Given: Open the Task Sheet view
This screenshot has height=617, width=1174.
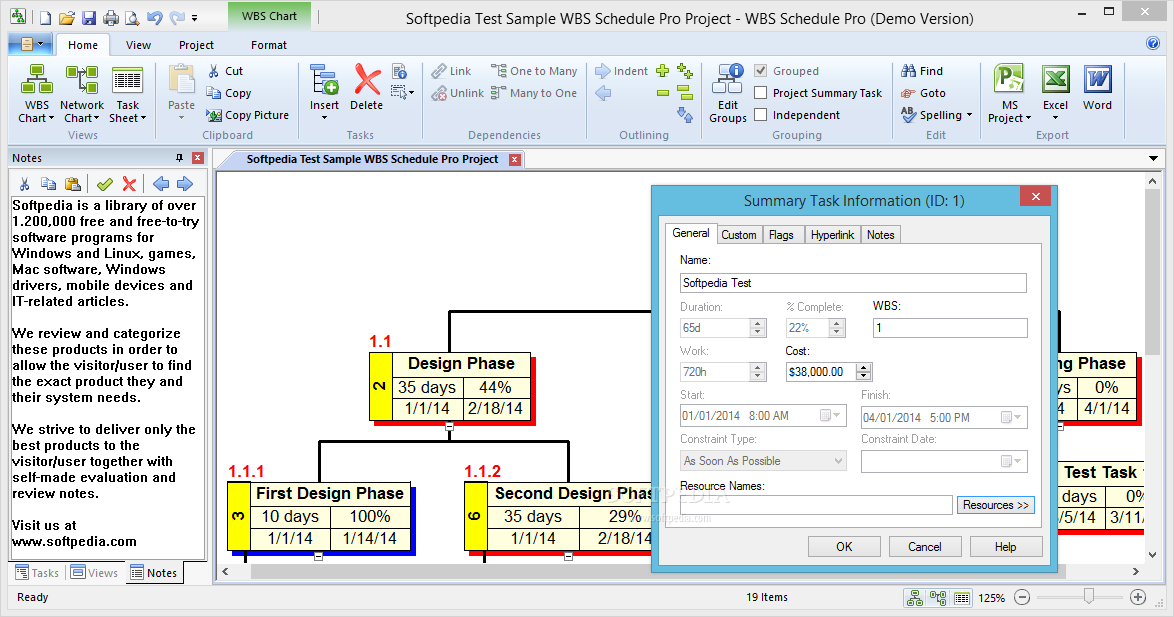Looking at the screenshot, I should 127,94.
